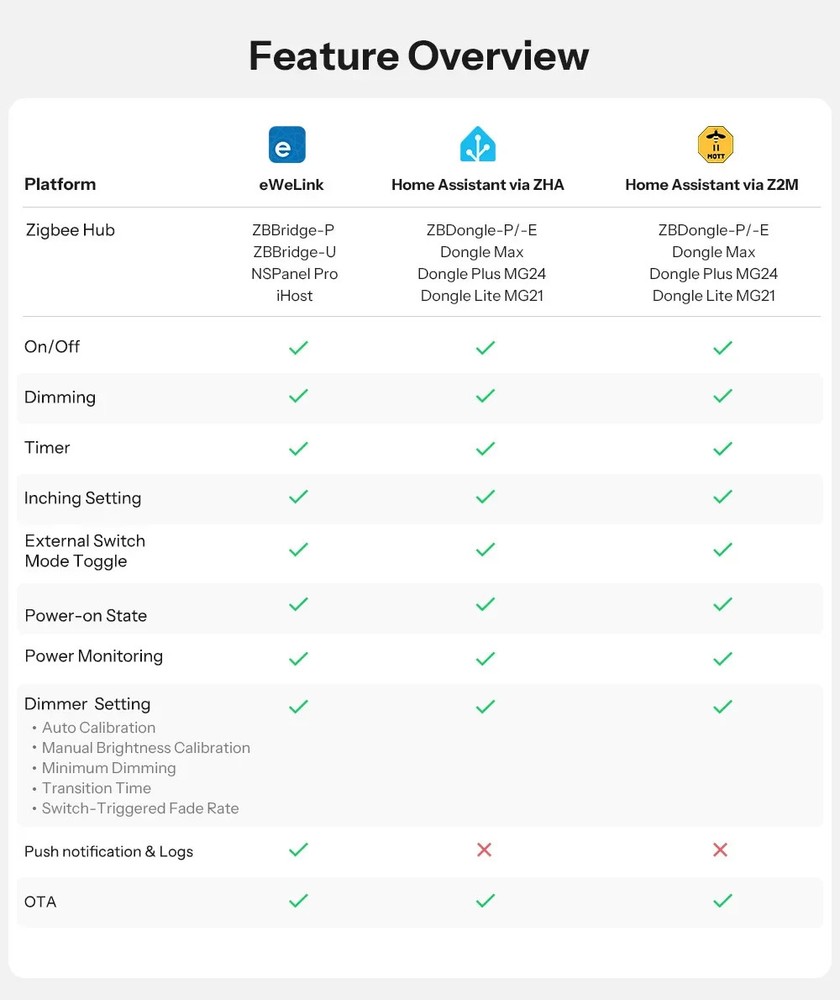This screenshot has width=840, height=1000.
Task: Click the Auto Calibration bullet item
Action: [99, 728]
